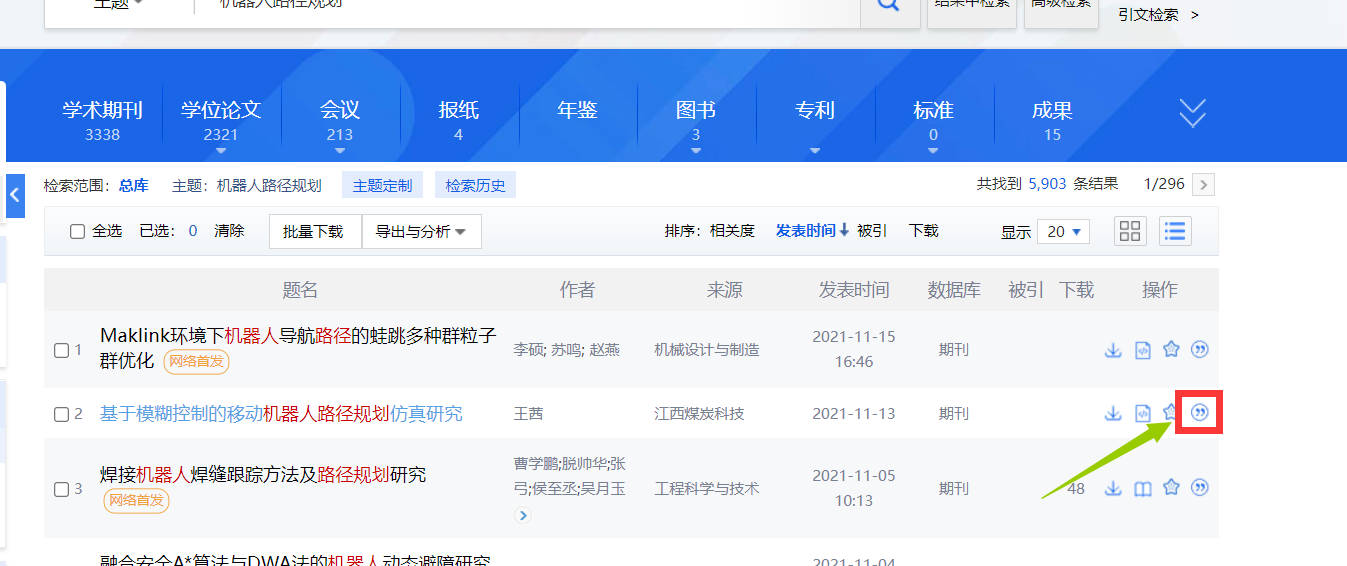
Task: Expand the 专利 sub-category arrow
Action: pyautogui.click(x=815, y=152)
